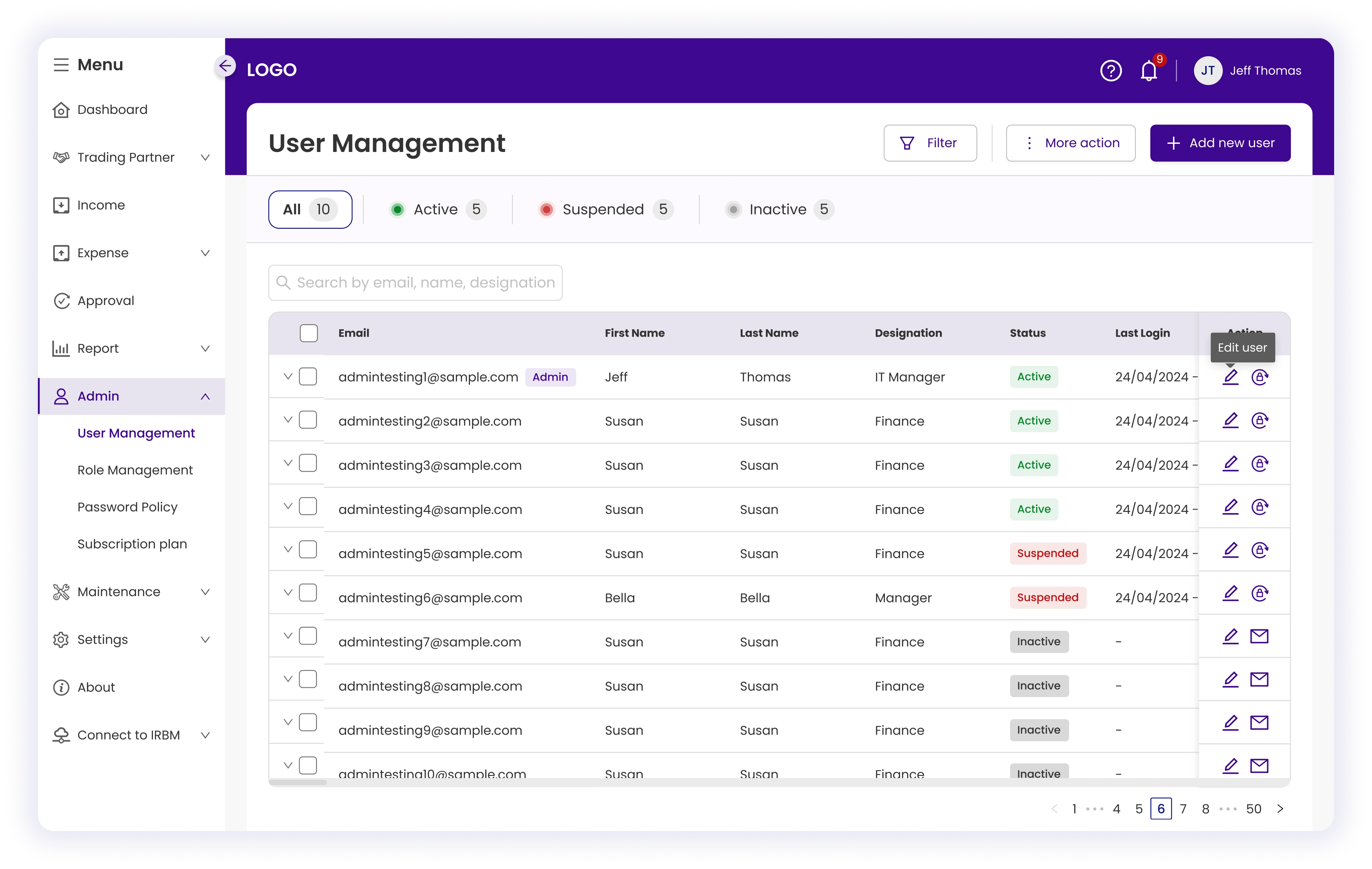Viewport: 1372px width, 869px height.
Task: Expand row details for admintesting1@sample.com
Action: (x=288, y=377)
